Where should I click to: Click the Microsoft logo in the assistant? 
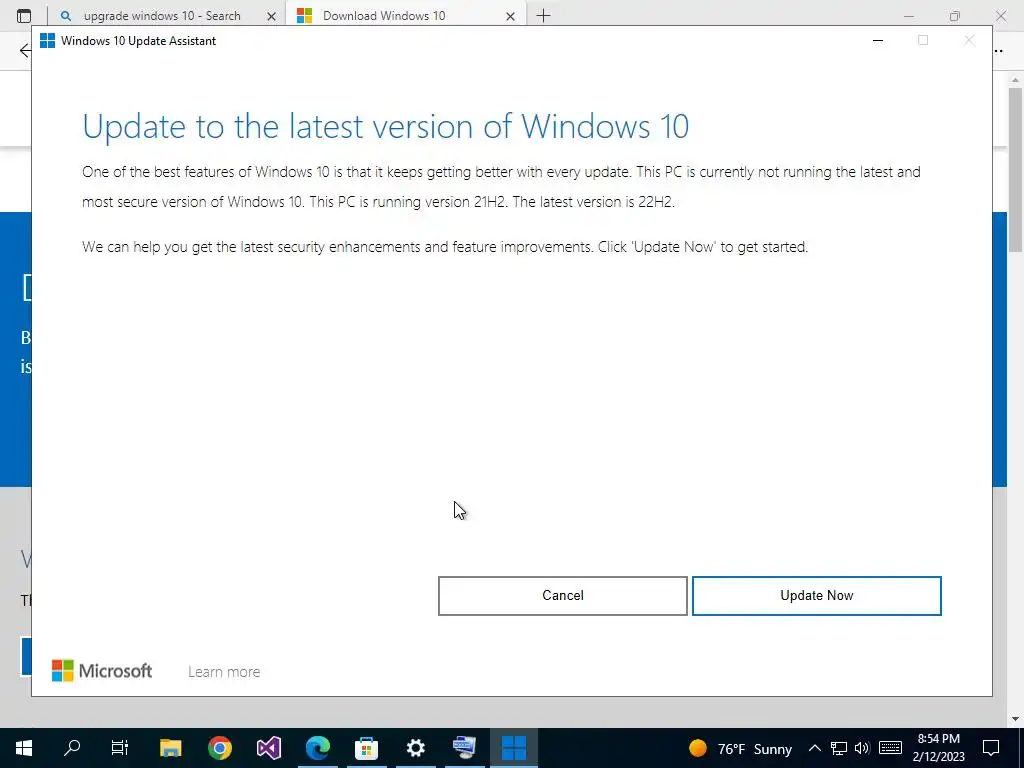(102, 671)
